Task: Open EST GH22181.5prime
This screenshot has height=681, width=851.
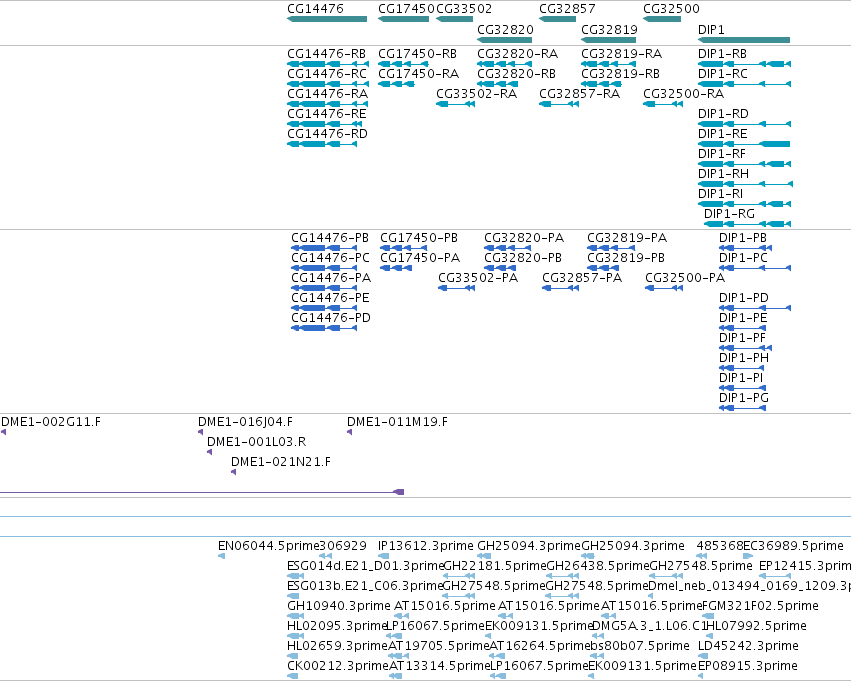Action: (495, 566)
